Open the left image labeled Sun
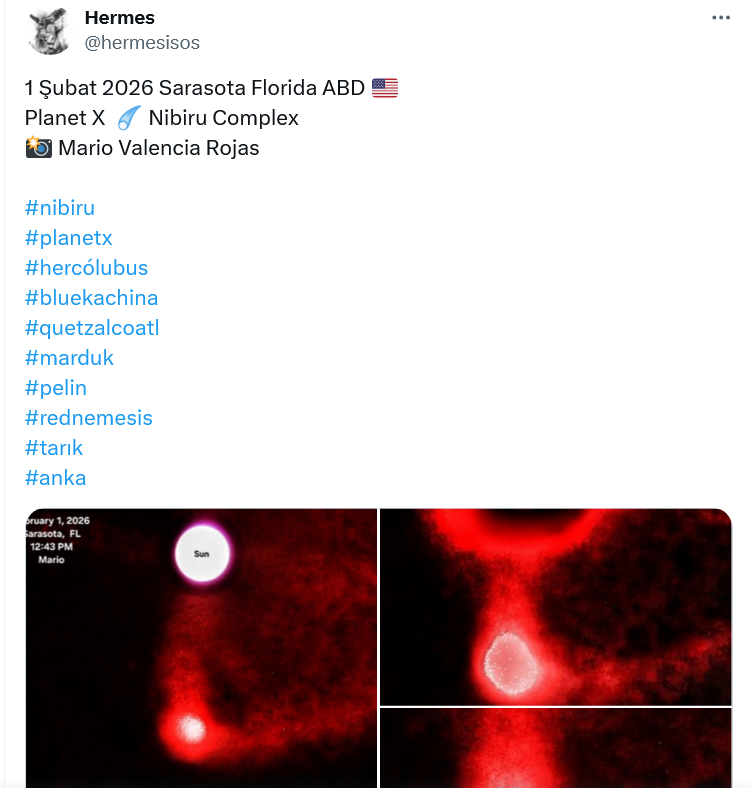Screen dimensions: 751x788 click(x=201, y=648)
